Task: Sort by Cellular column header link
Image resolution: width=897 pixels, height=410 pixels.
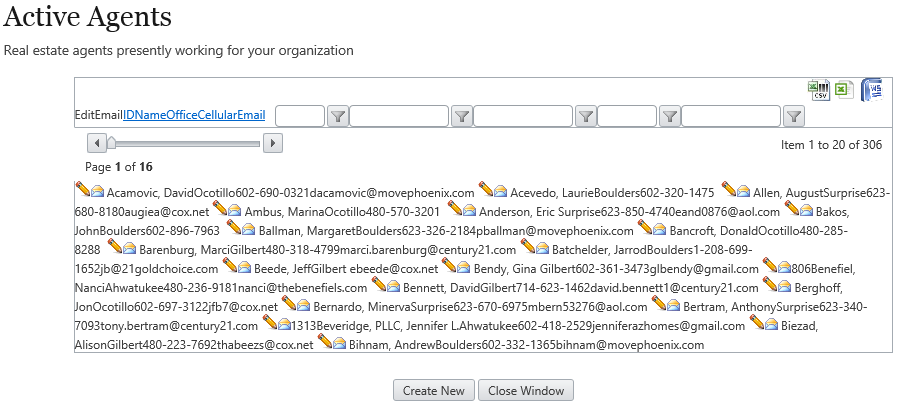Action: [x=217, y=115]
